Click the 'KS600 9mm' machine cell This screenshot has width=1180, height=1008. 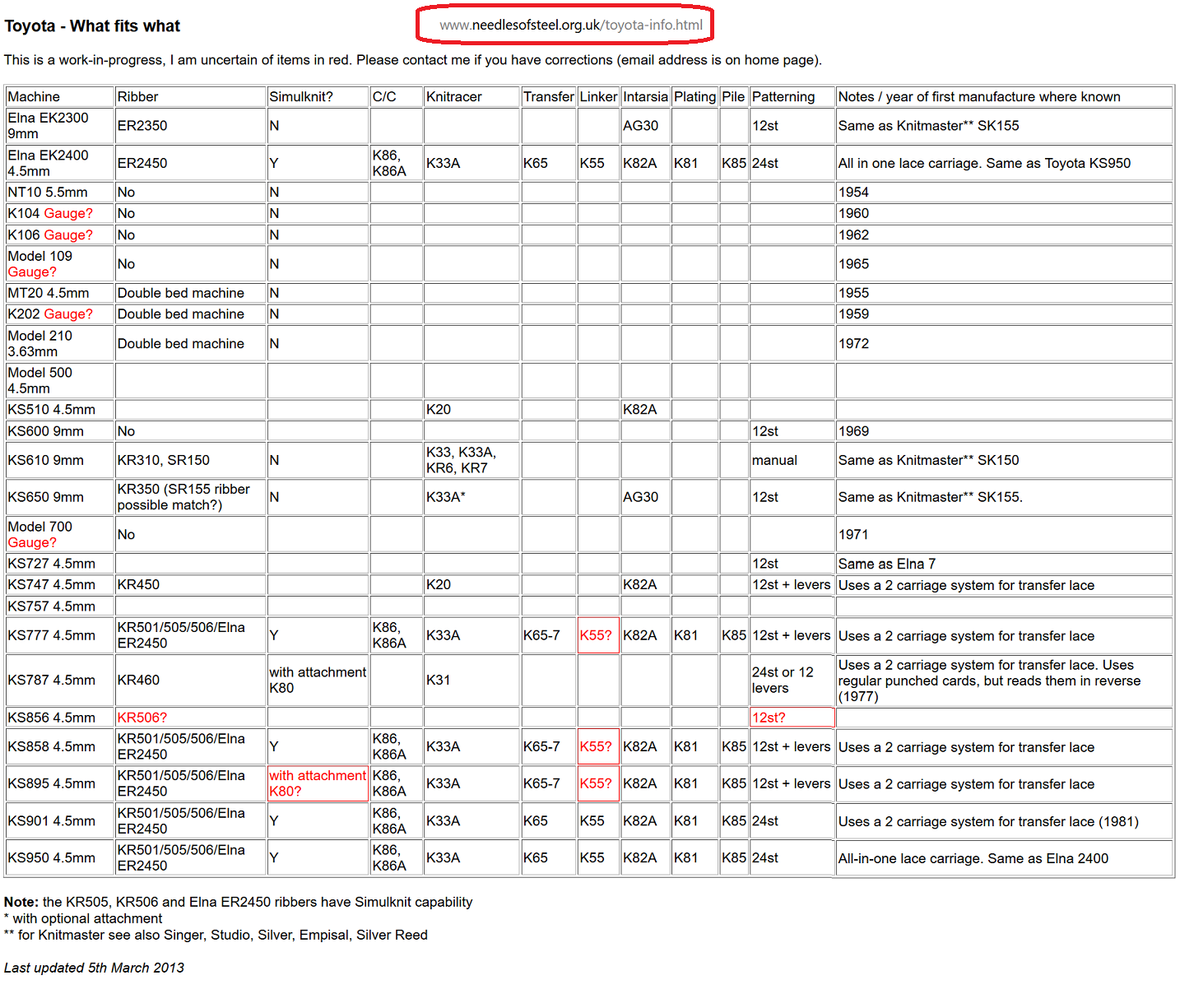pos(59,431)
